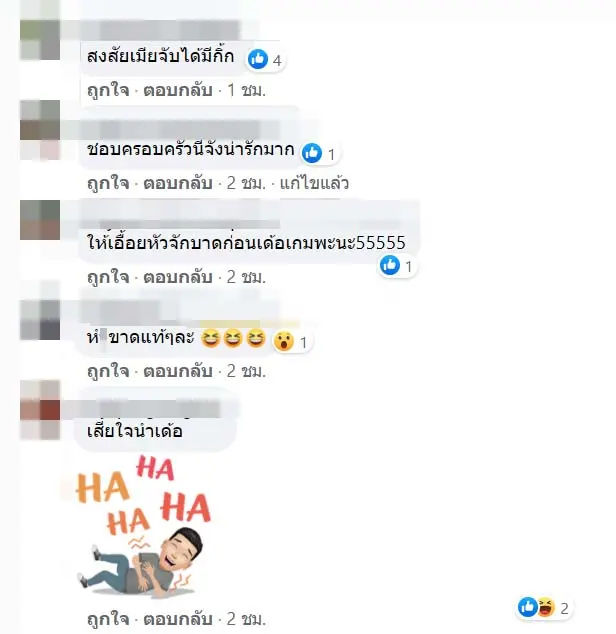Like the สงสัยเมียจับได้มีกิ๊ก comment via ถูกใจ

tap(108, 90)
